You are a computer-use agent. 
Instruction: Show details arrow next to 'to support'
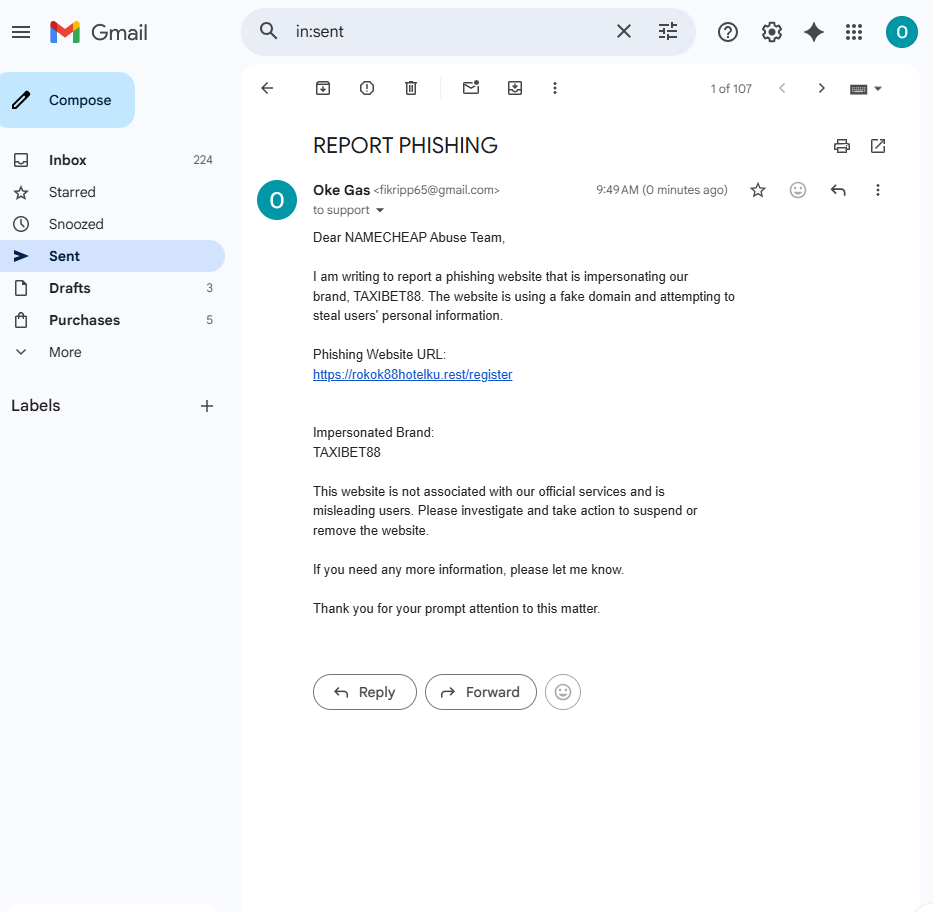[380, 210]
